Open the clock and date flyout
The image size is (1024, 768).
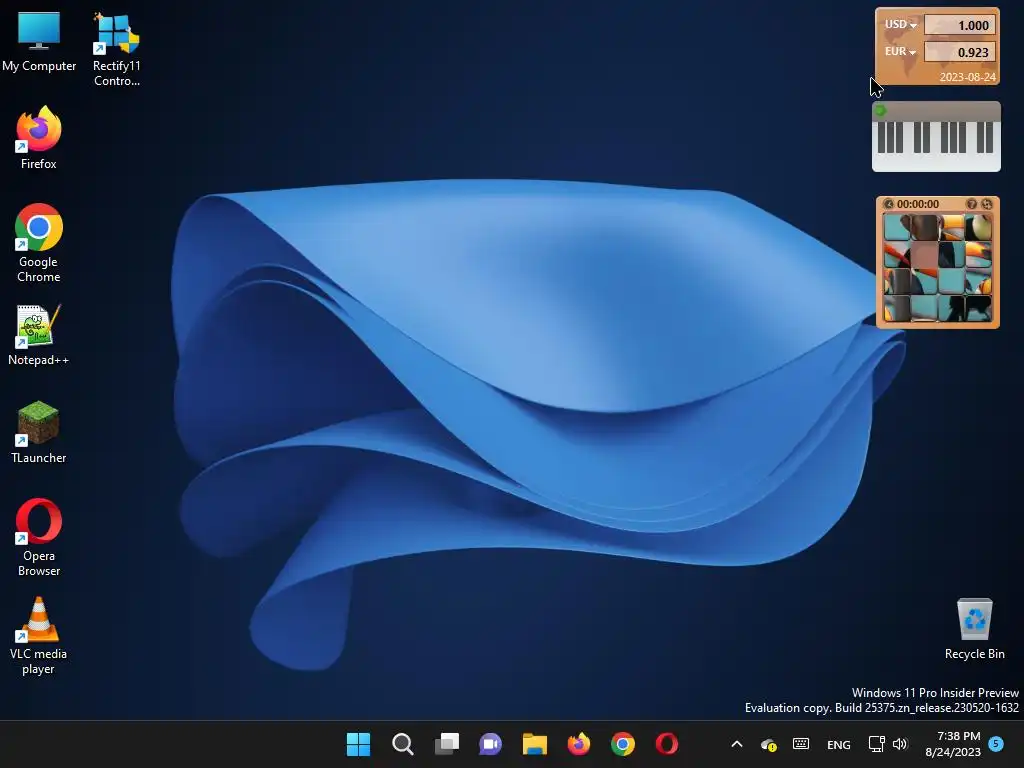953,744
